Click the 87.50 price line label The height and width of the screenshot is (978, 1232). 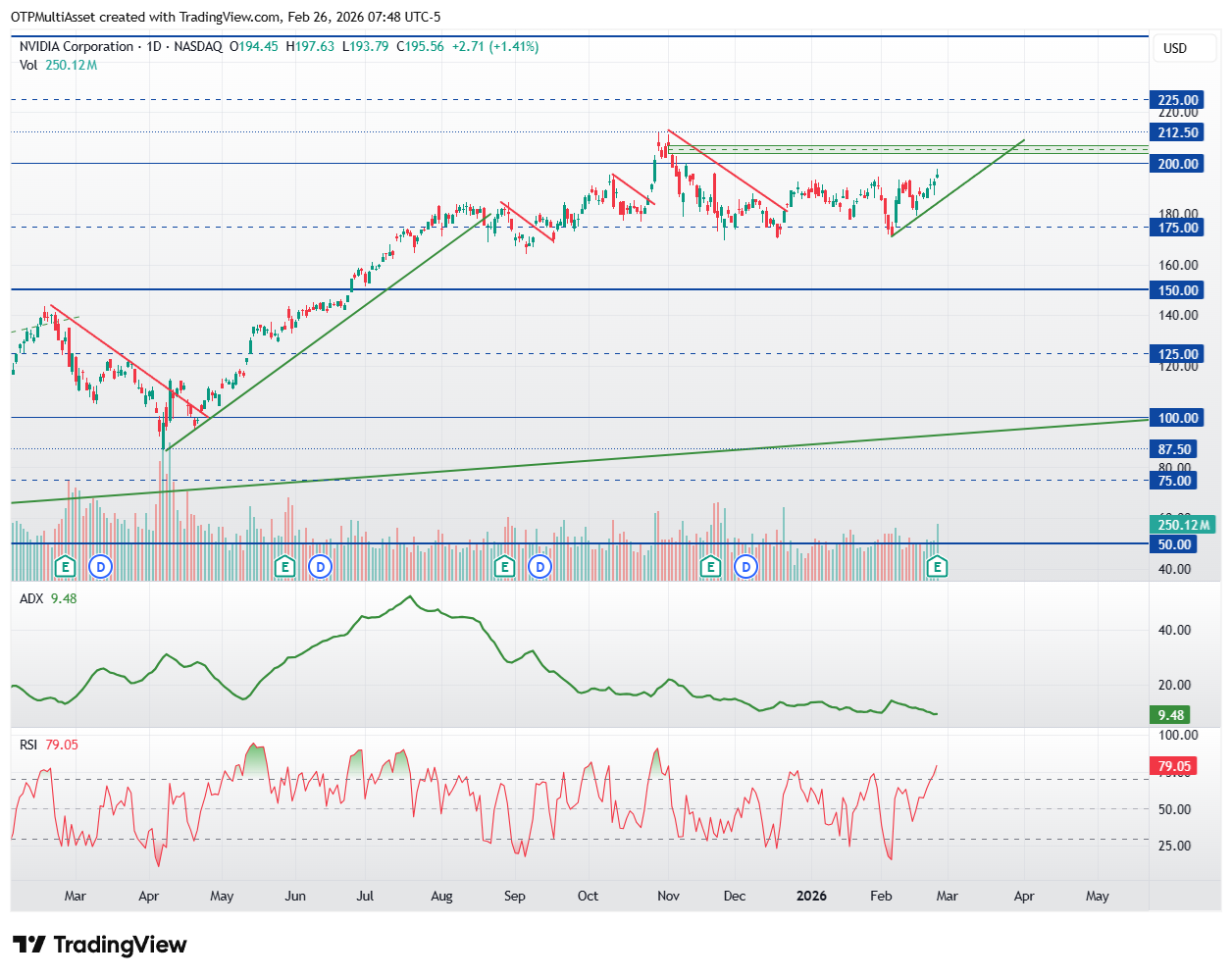(1174, 449)
